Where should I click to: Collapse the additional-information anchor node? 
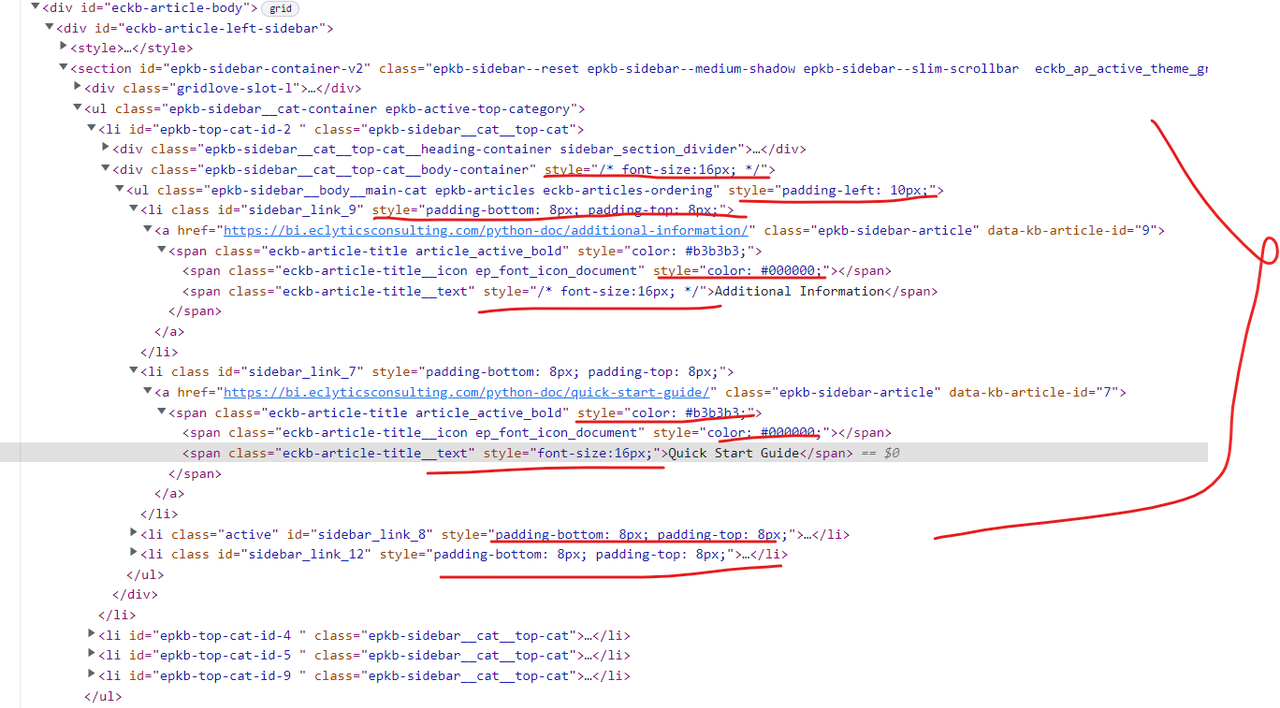tap(148, 230)
